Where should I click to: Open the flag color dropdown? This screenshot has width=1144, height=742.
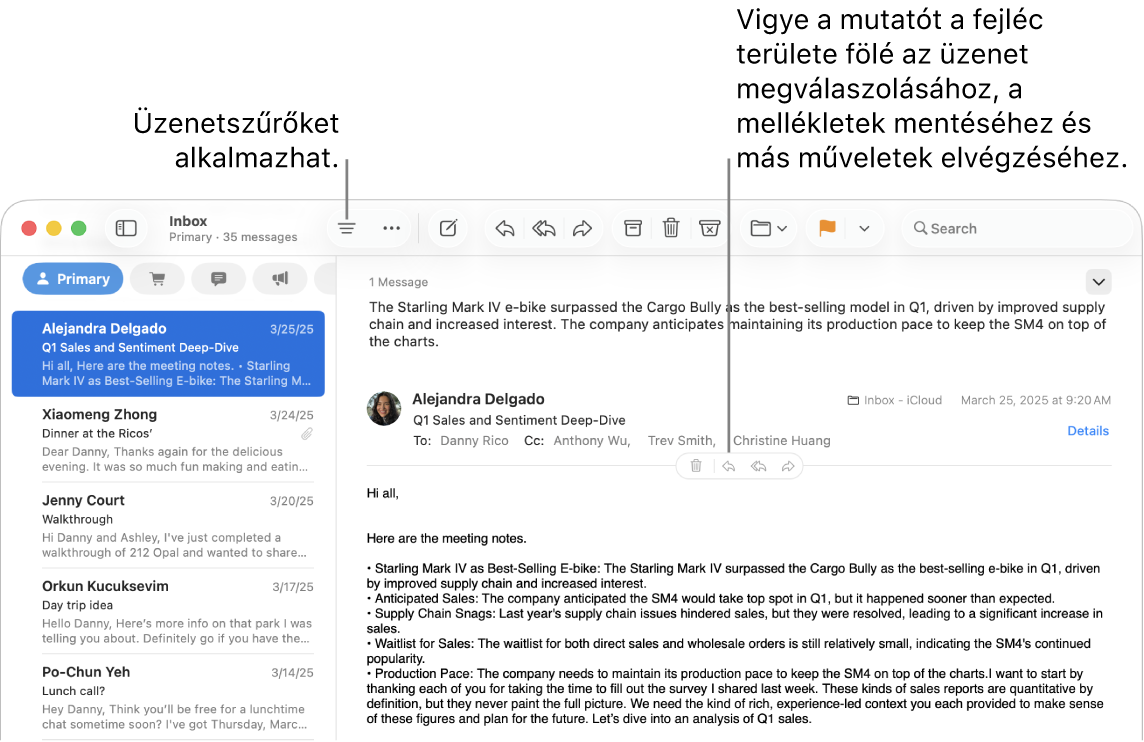coord(863,228)
